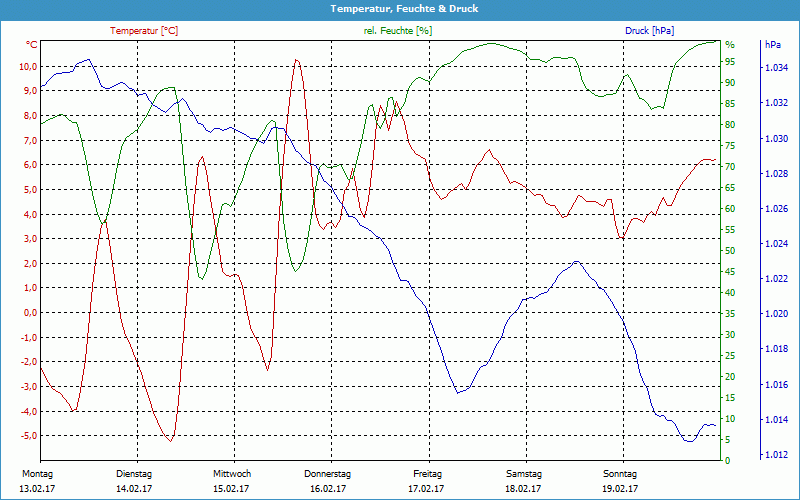Click the '°C' unit label on the temperature axis
The image size is (800, 500).
coord(31,45)
